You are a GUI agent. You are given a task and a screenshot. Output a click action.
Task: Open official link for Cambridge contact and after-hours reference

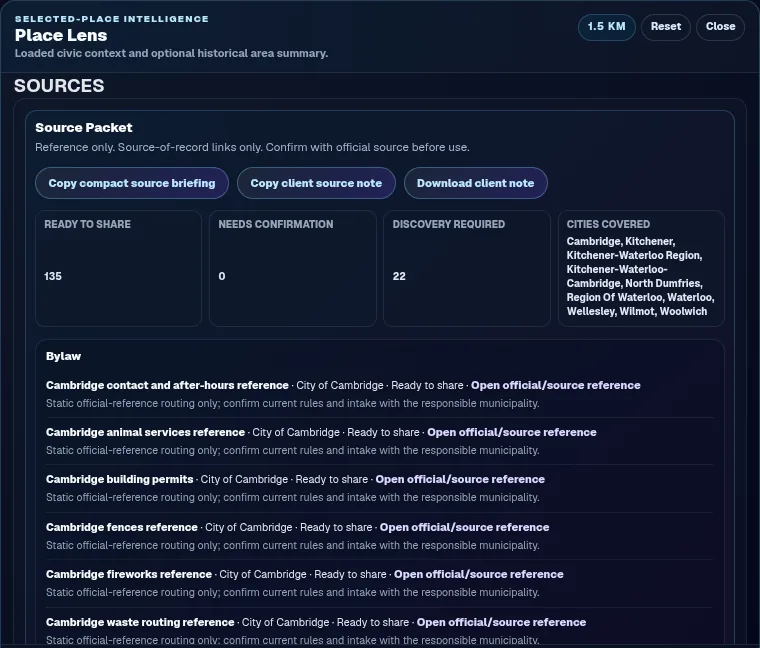coord(555,385)
